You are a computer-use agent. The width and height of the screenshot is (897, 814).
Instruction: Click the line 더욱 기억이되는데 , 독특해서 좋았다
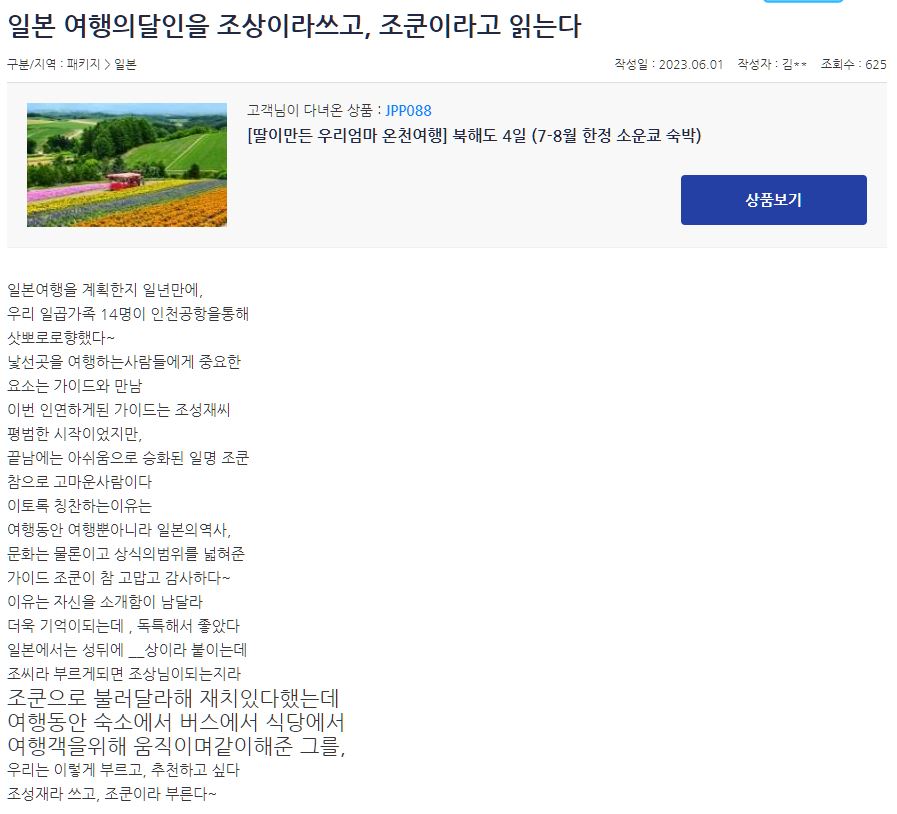click(x=123, y=626)
